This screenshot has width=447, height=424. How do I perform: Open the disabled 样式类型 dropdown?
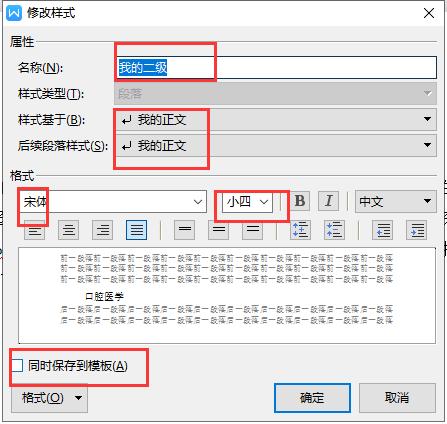[x=275, y=94]
